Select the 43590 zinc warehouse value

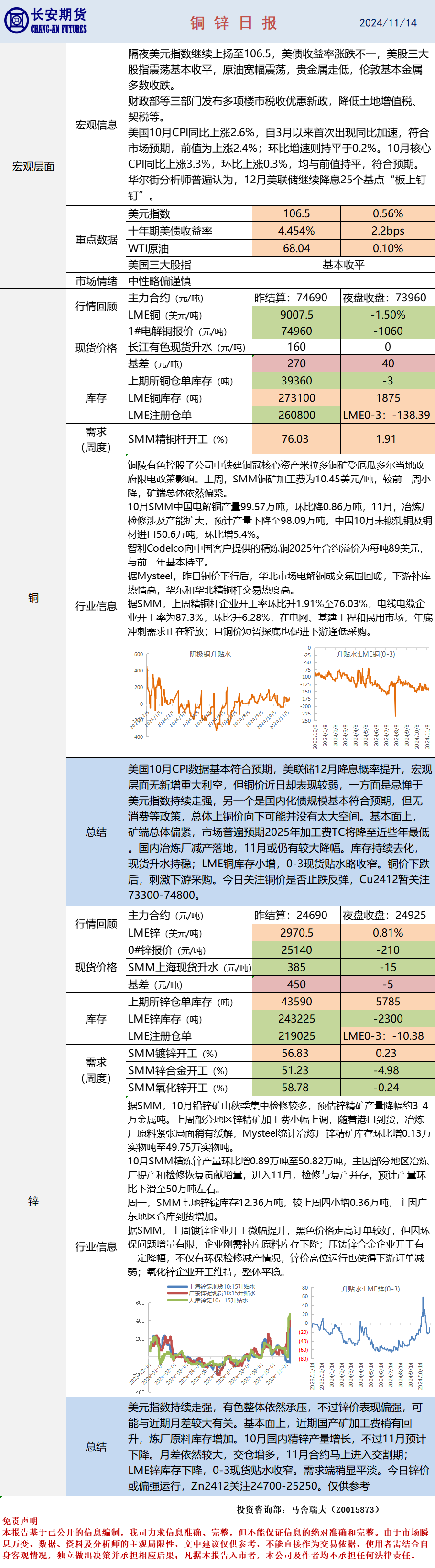[x=296, y=1001]
